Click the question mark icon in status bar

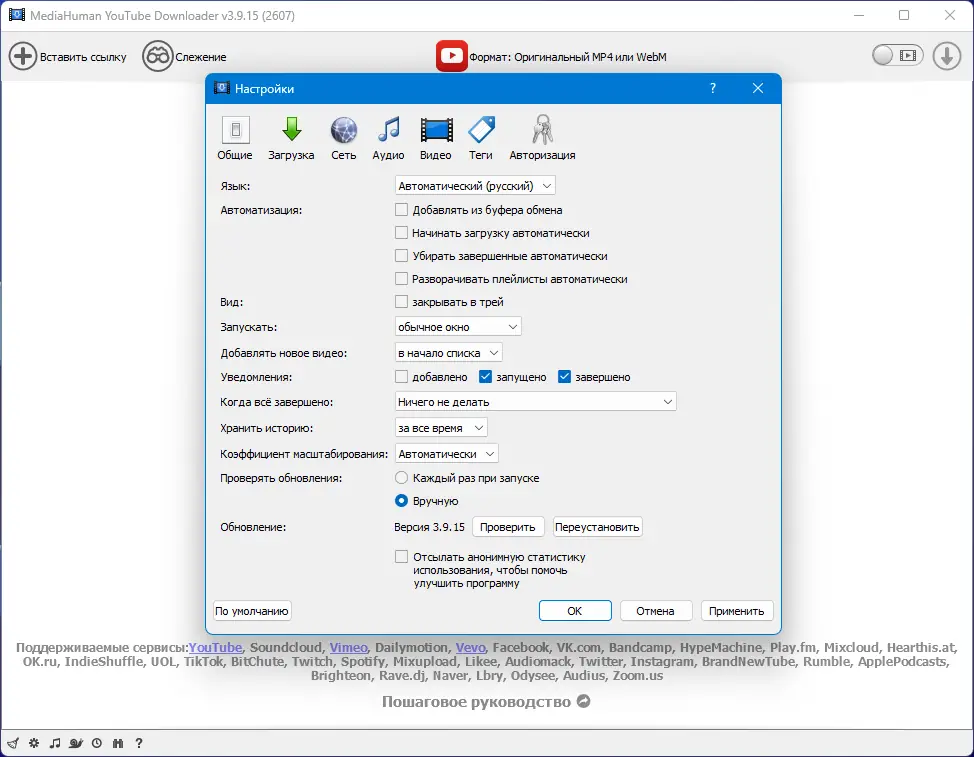point(139,743)
